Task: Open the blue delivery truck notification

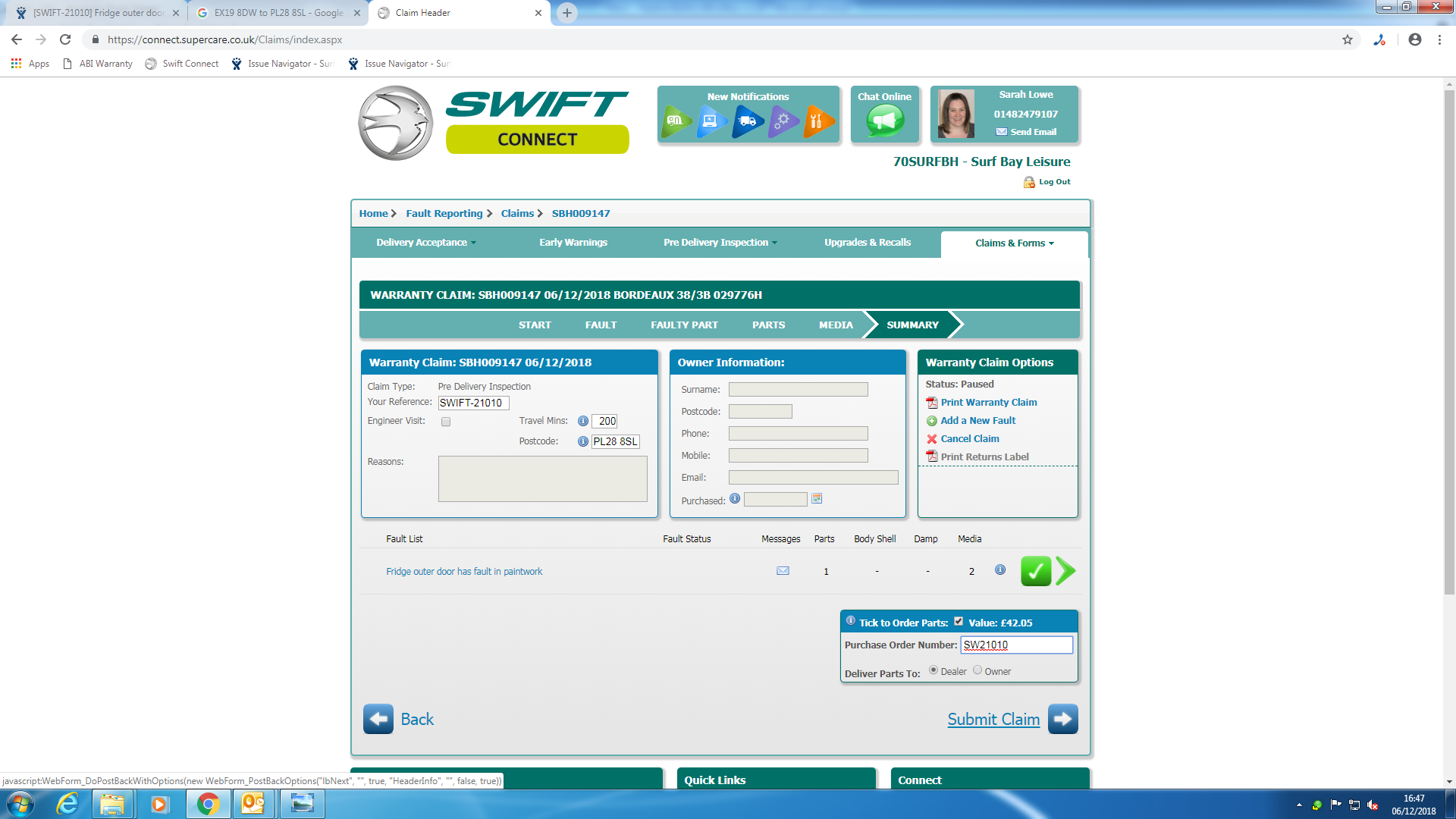Action: pos(747,121)
